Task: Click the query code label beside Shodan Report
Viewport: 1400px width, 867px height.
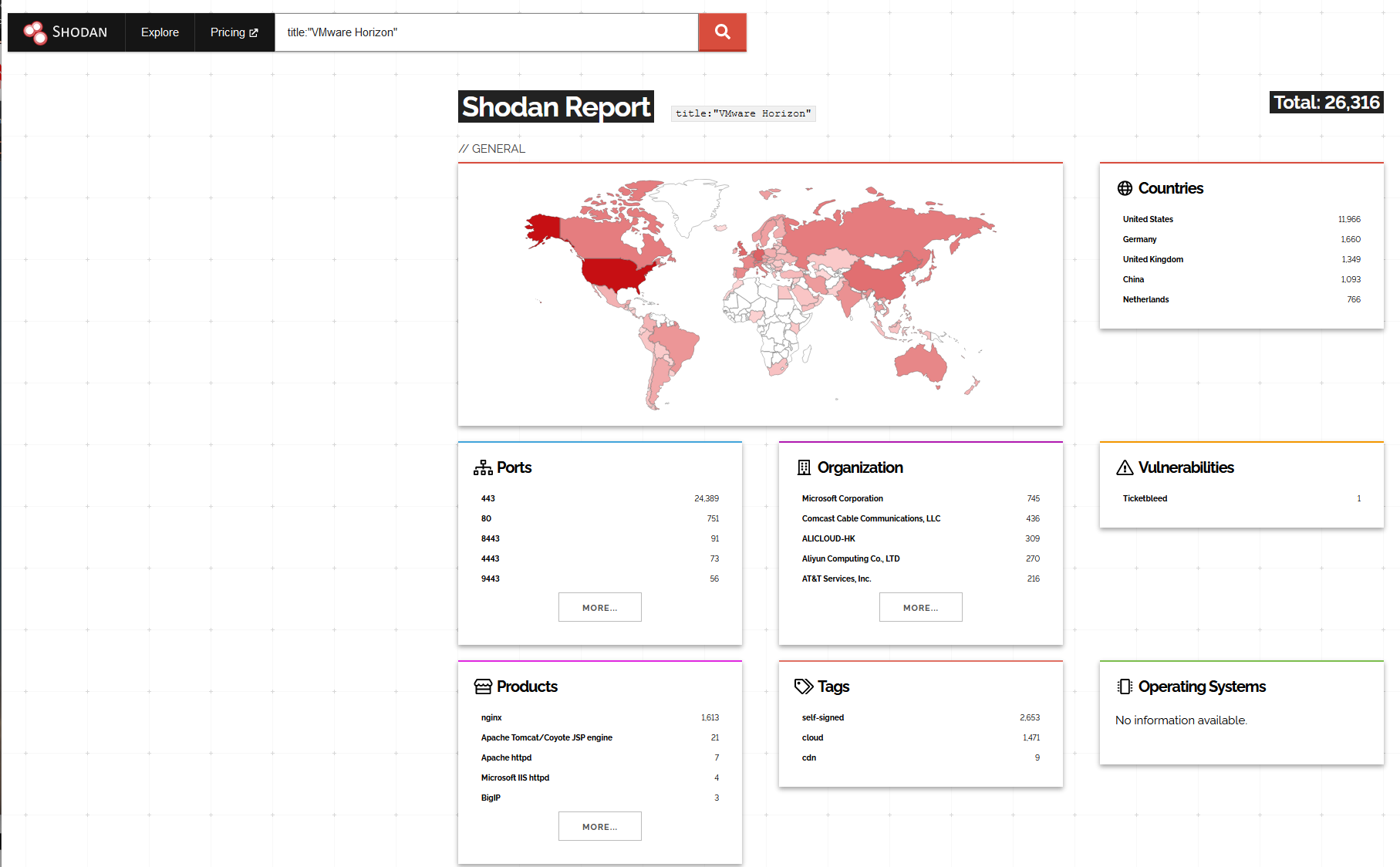Action: 744,113
